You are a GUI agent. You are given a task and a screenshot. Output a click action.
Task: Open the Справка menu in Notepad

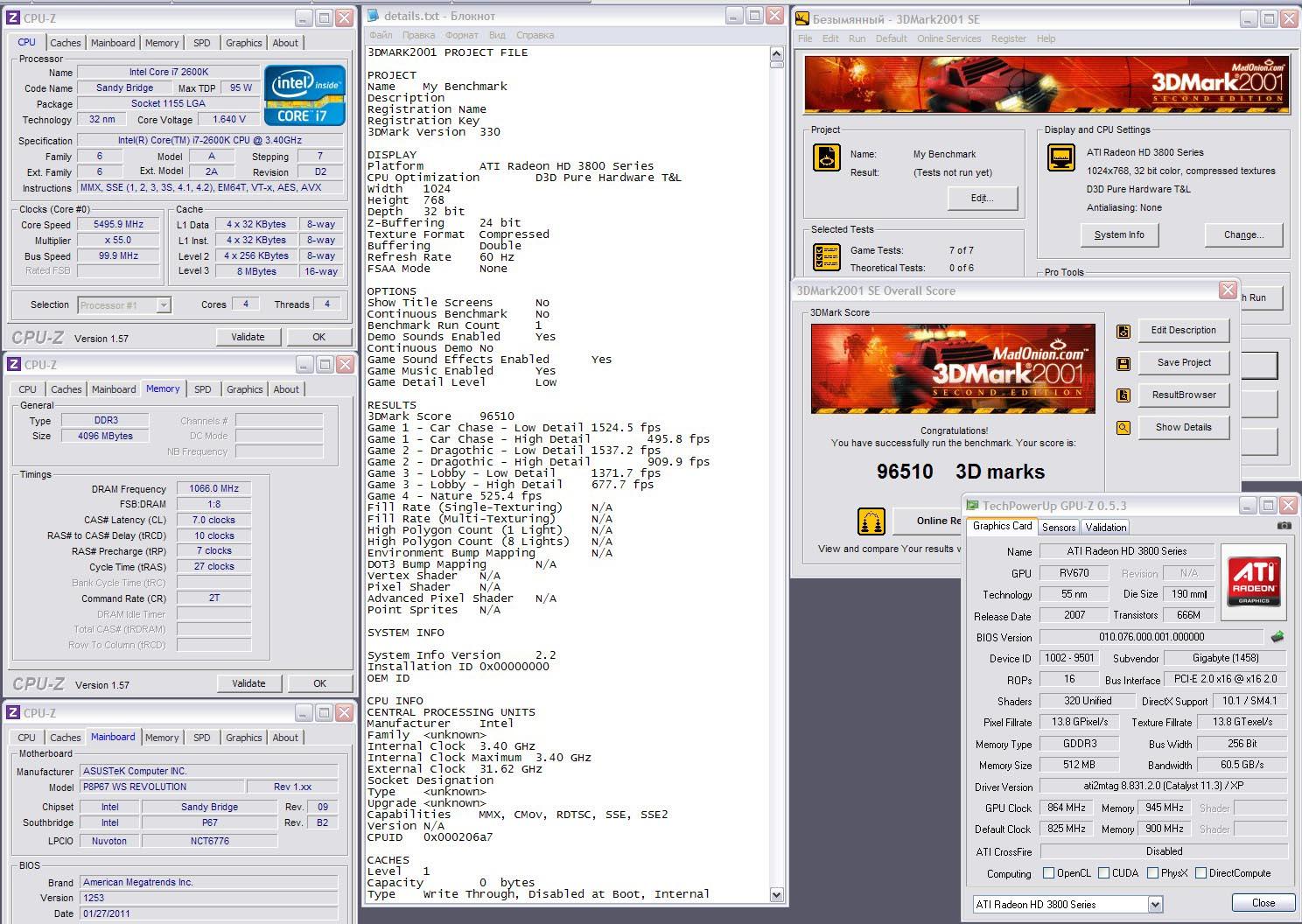[x=535, y=35]
